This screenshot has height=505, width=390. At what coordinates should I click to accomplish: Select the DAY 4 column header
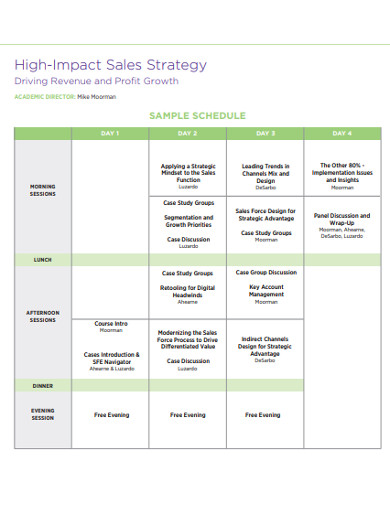click(342, 133)
